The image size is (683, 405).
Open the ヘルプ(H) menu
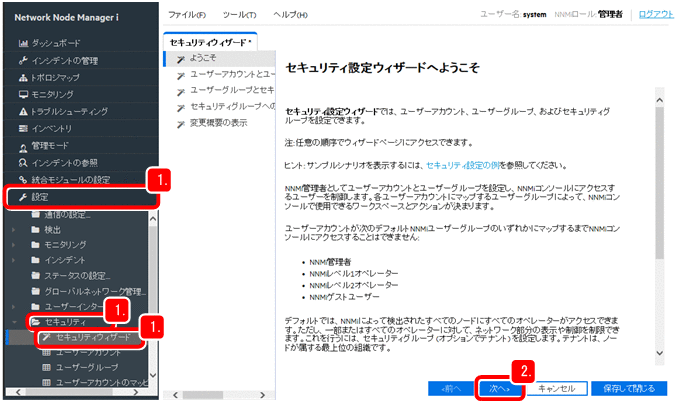[x=290, y=15]
